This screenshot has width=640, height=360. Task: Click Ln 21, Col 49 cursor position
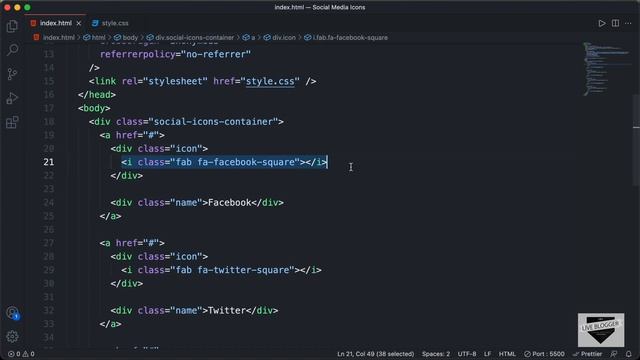pyautogui.click(x=376, y=354)
